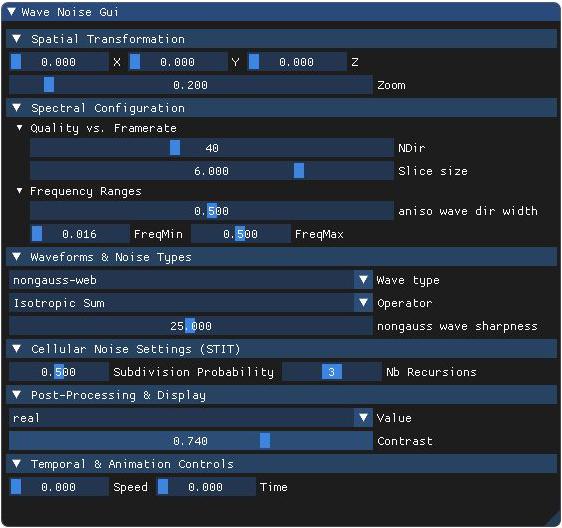562x528 pixels.
Task: Click the FreqMin slider
Action: coord(80,234)
